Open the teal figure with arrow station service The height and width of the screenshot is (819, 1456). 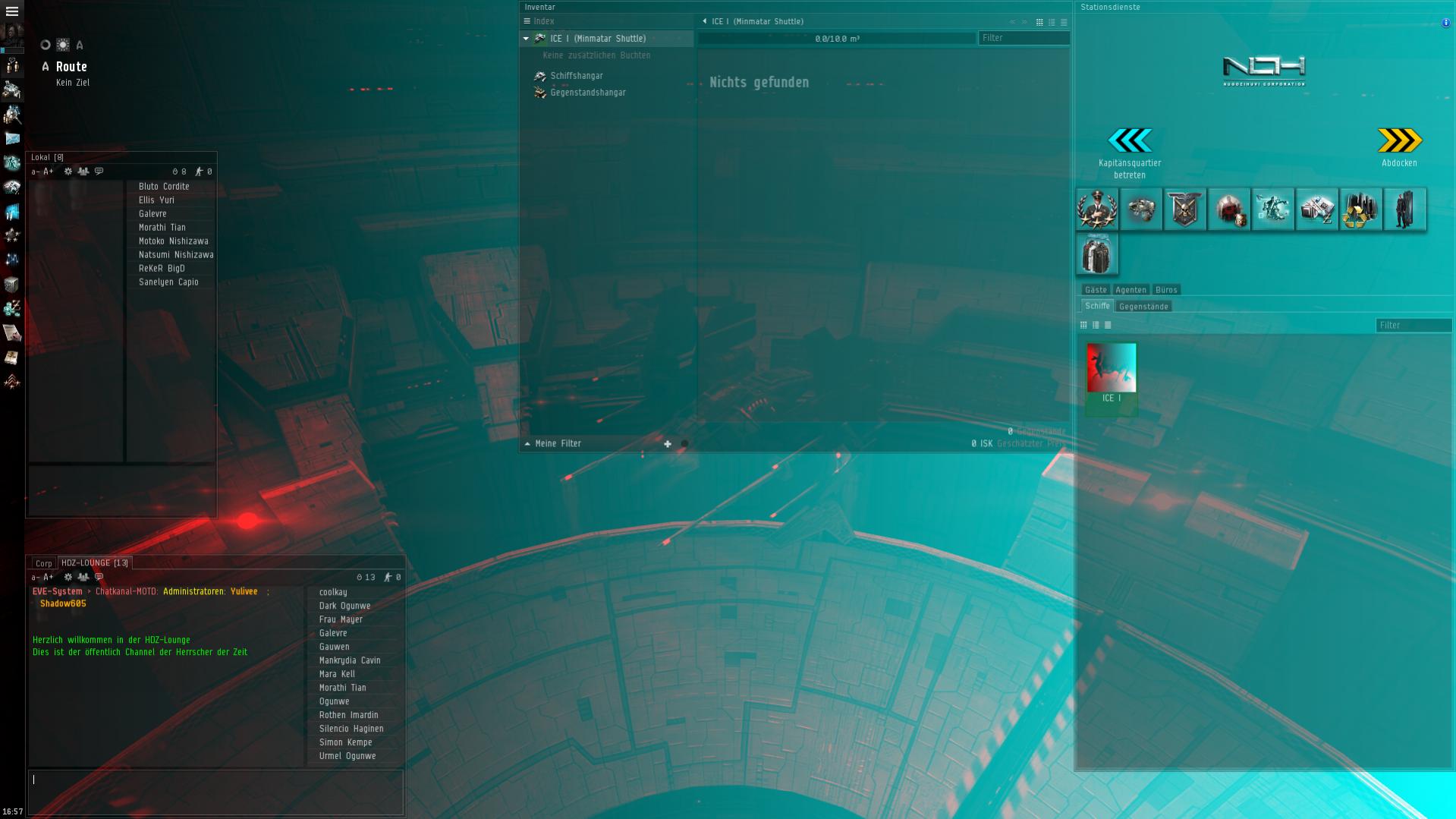coord(1273,209)
